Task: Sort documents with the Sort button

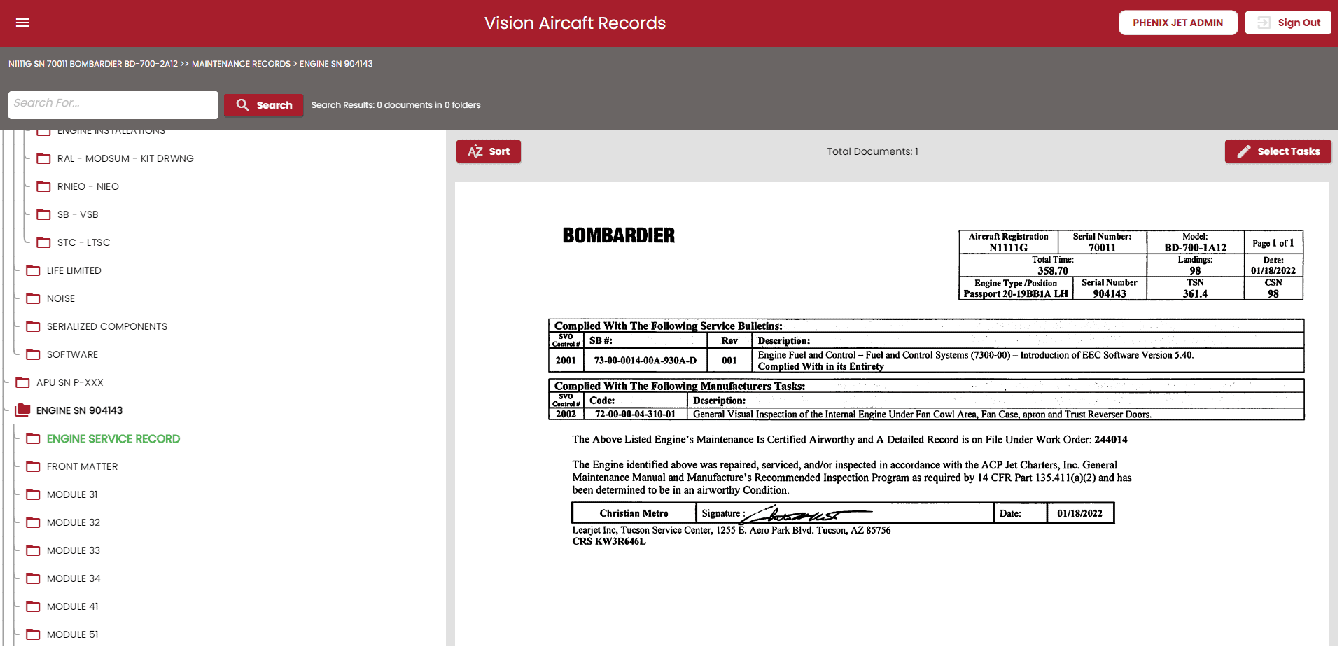Action: click(x=488, y=152)
